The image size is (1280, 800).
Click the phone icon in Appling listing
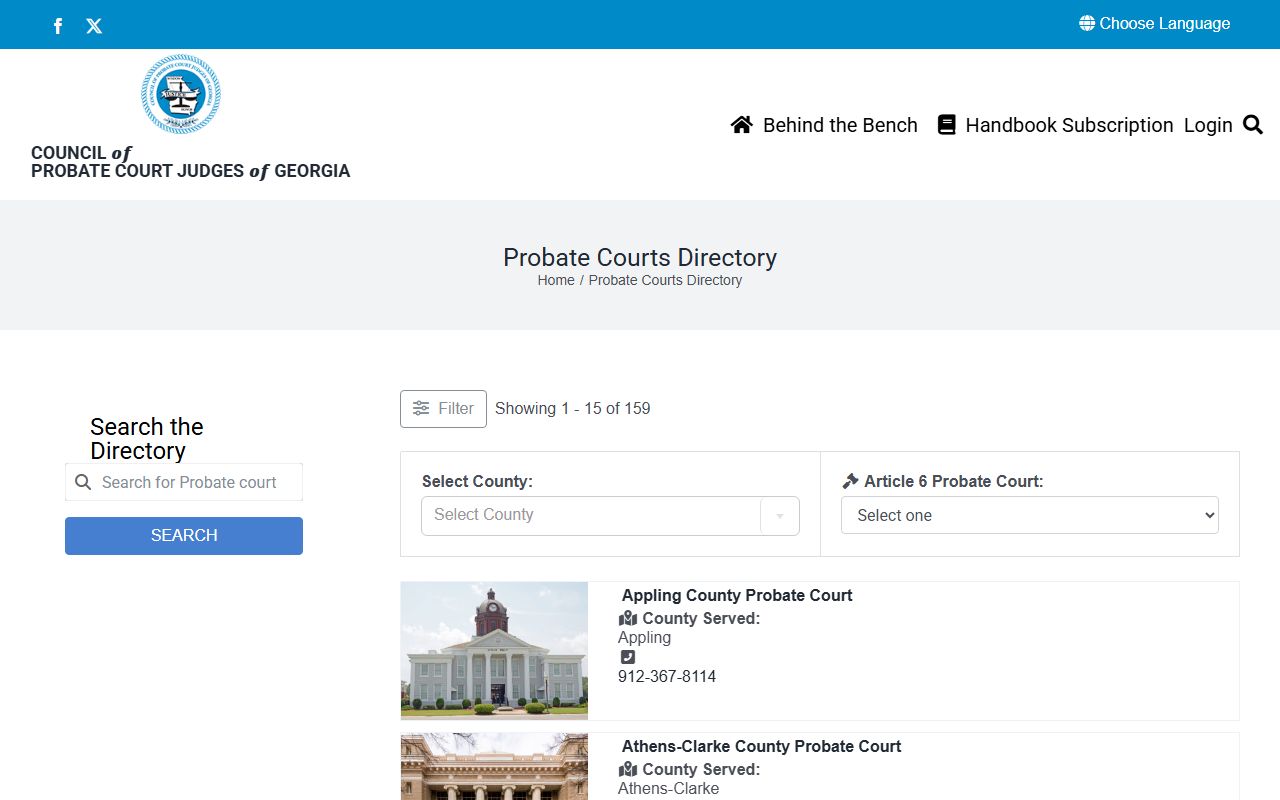(627, 657)
